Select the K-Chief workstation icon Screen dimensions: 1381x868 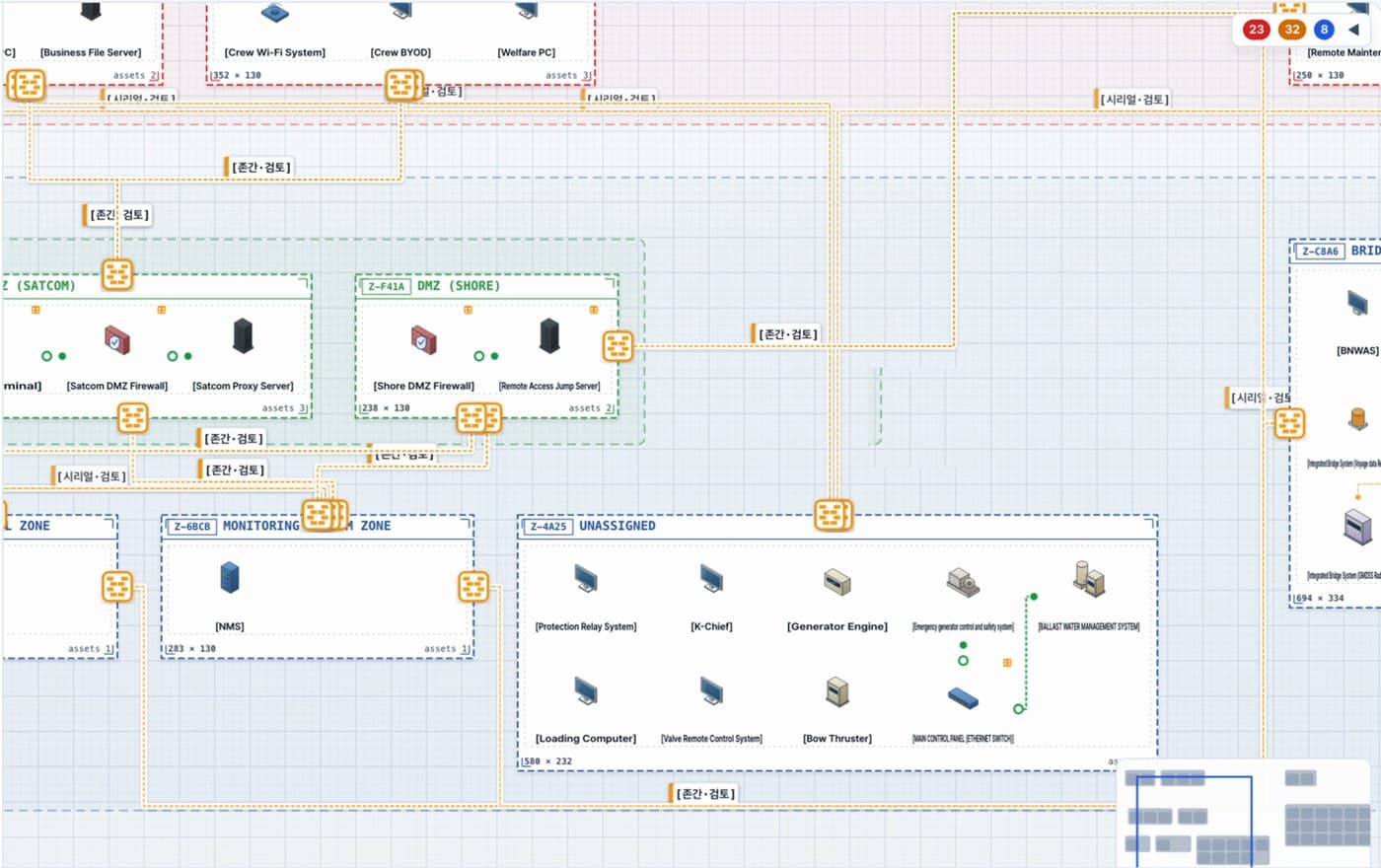pyautogui.click(x=711, y=578)
